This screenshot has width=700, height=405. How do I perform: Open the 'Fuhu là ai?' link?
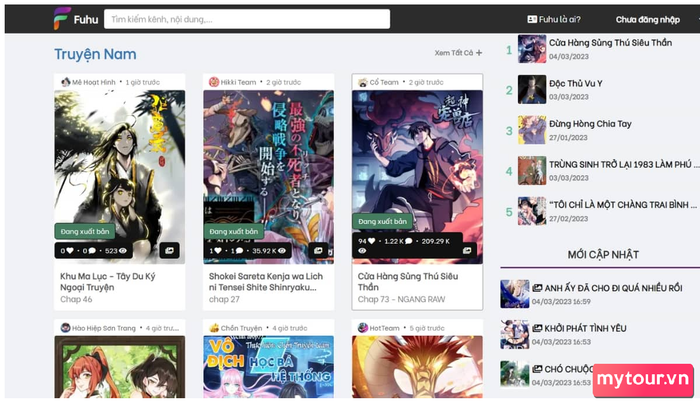tap(554, 19)
